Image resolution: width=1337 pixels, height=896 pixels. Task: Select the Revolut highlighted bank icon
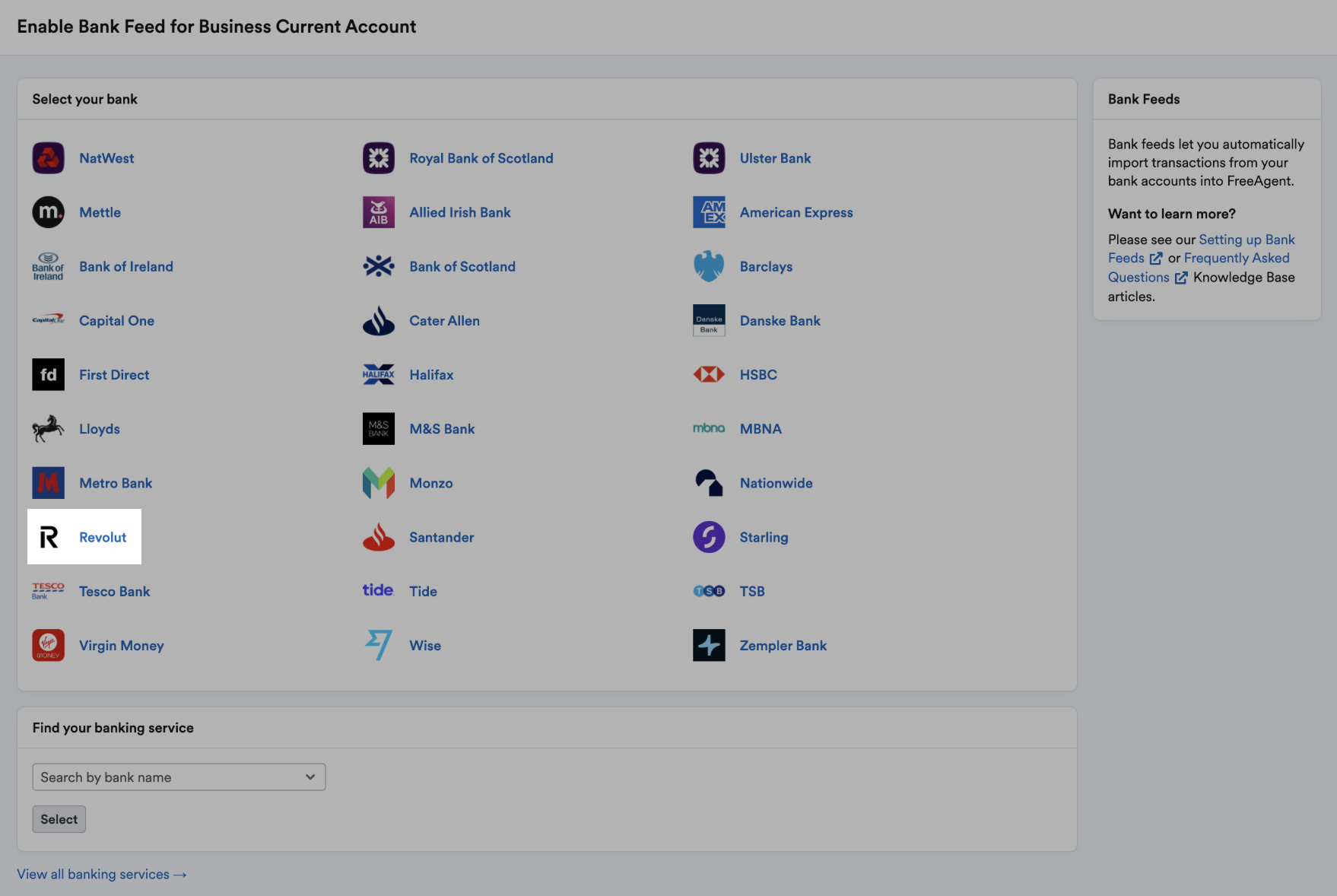[x=48, y=537]
